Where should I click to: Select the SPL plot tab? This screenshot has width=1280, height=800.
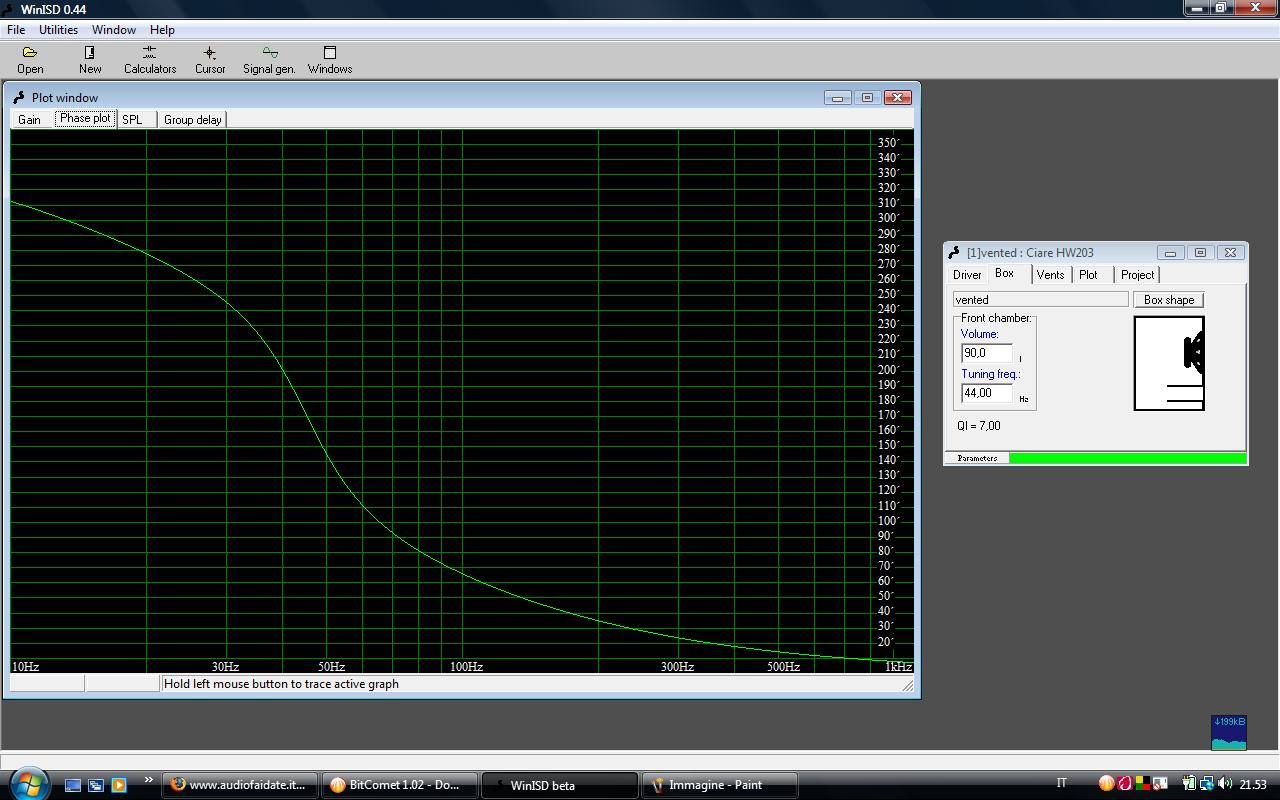pos(132,120)
